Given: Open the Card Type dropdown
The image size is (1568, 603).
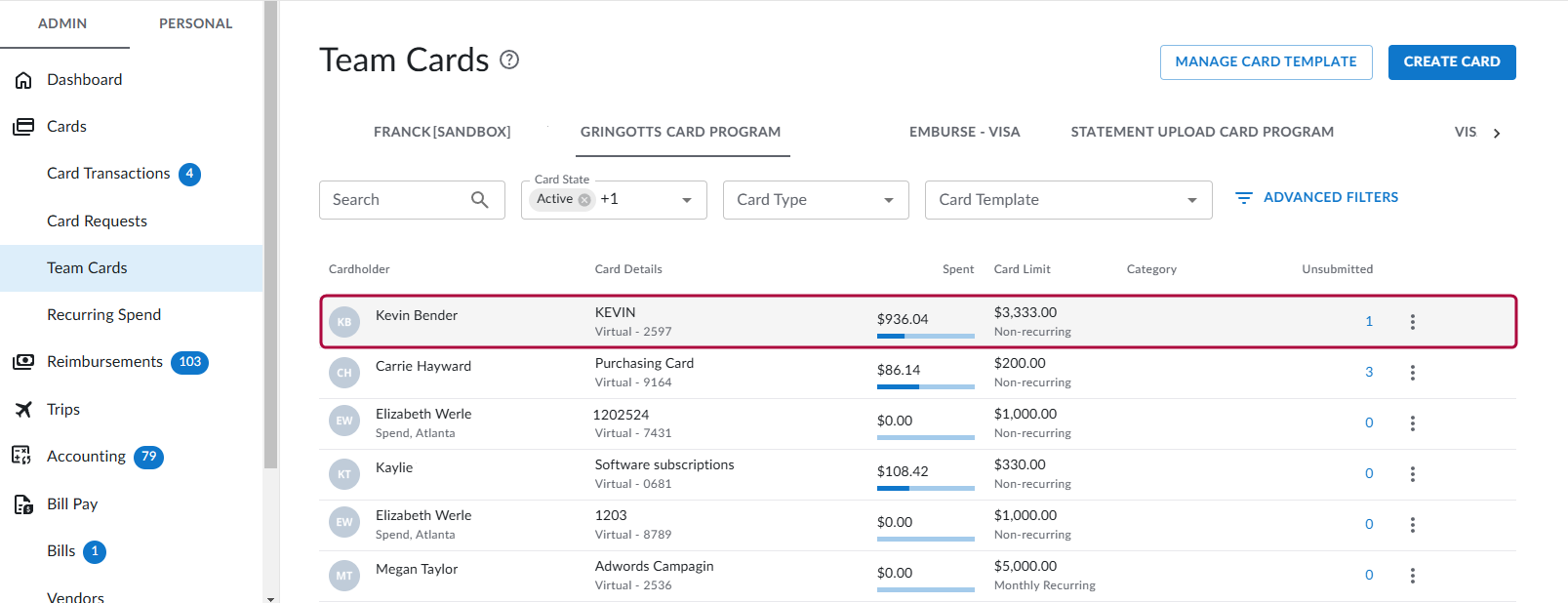Looking at the screenshot, I should point(888,200).
